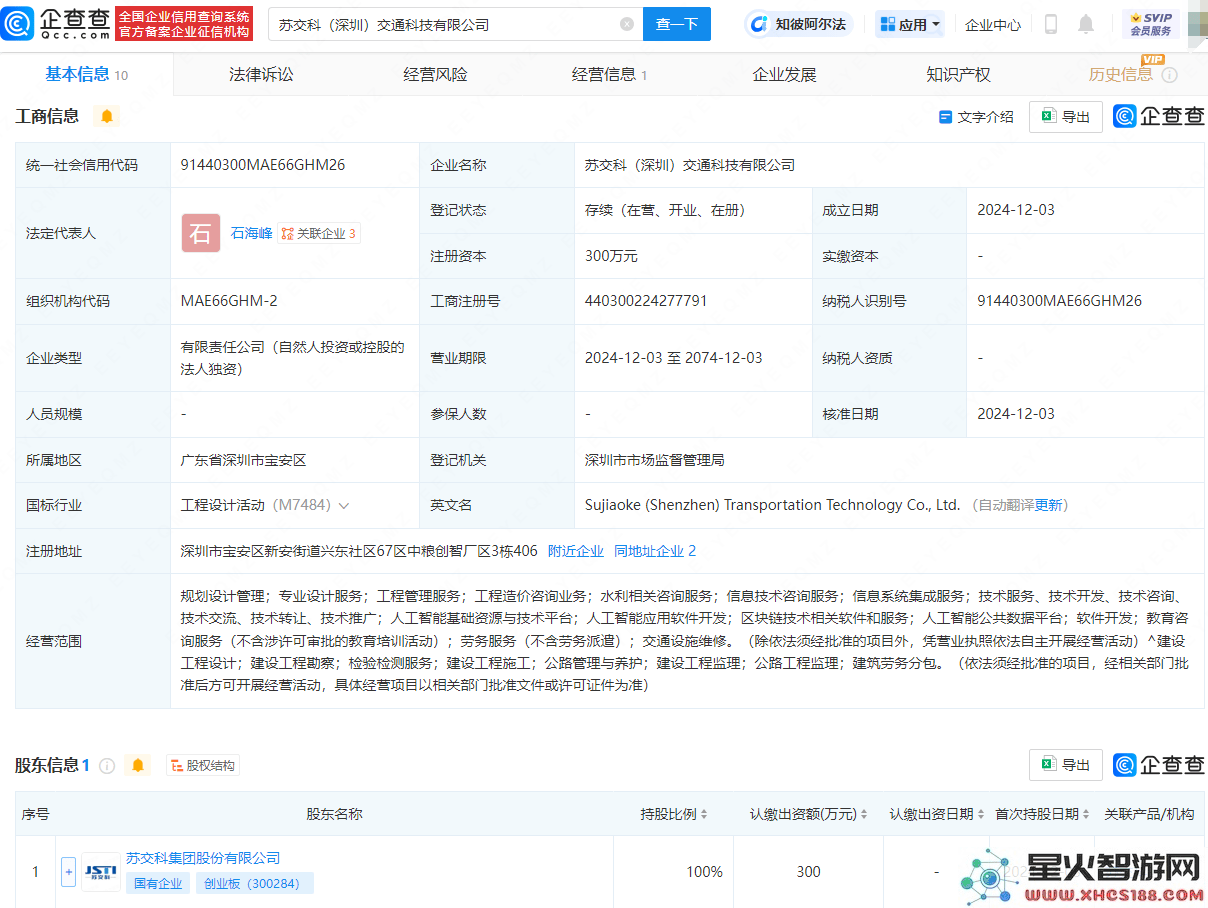Click the mobile phone icon in header

pos(1051,24)
